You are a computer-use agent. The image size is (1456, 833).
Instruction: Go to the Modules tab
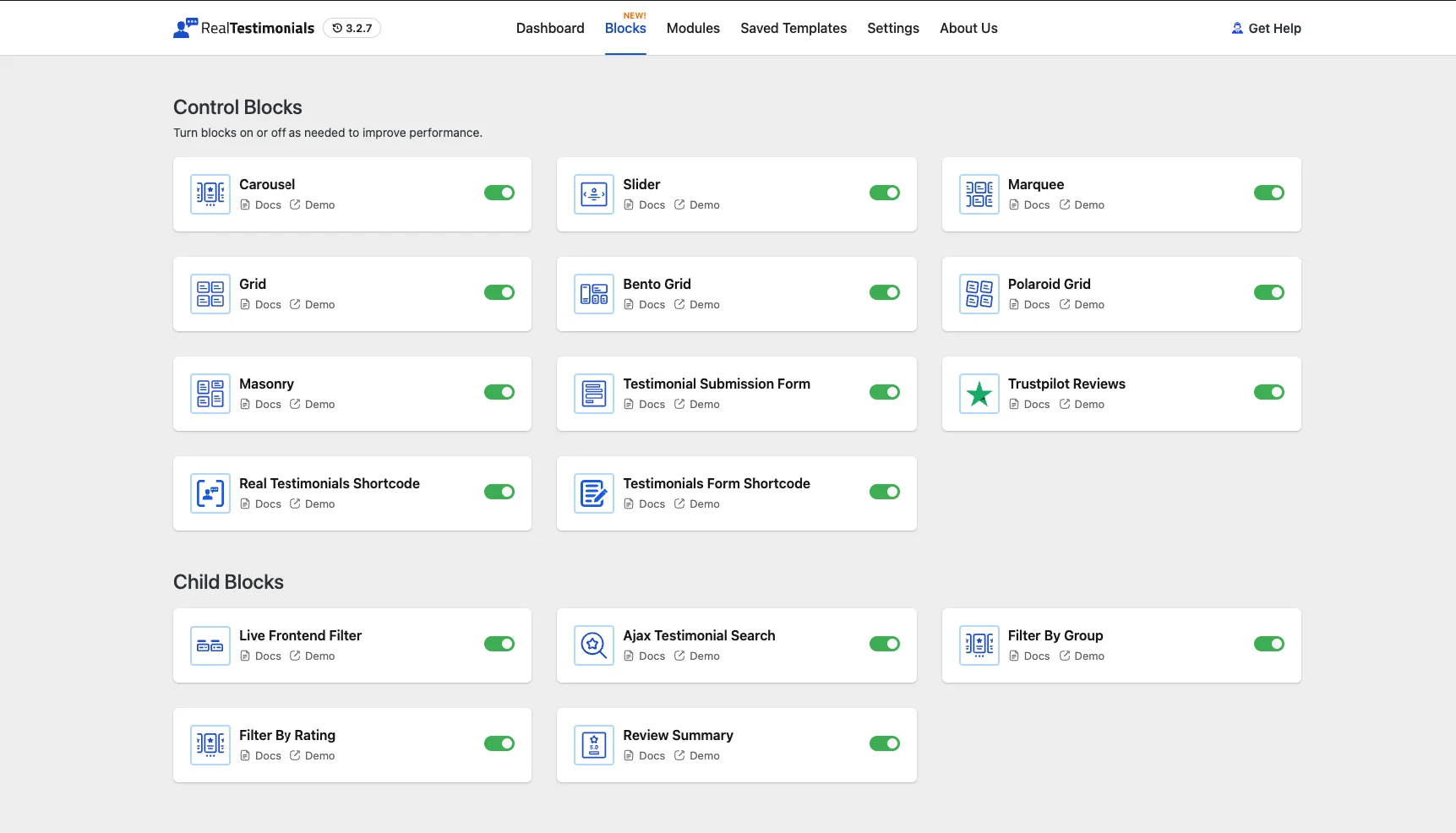693,28
